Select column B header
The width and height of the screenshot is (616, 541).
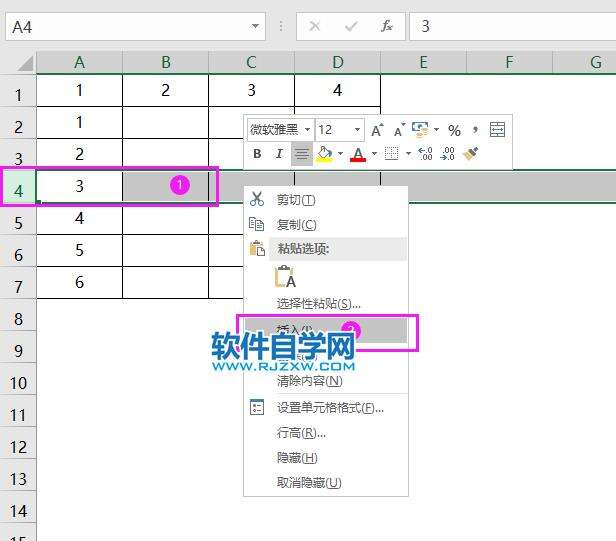pos(165,62)
